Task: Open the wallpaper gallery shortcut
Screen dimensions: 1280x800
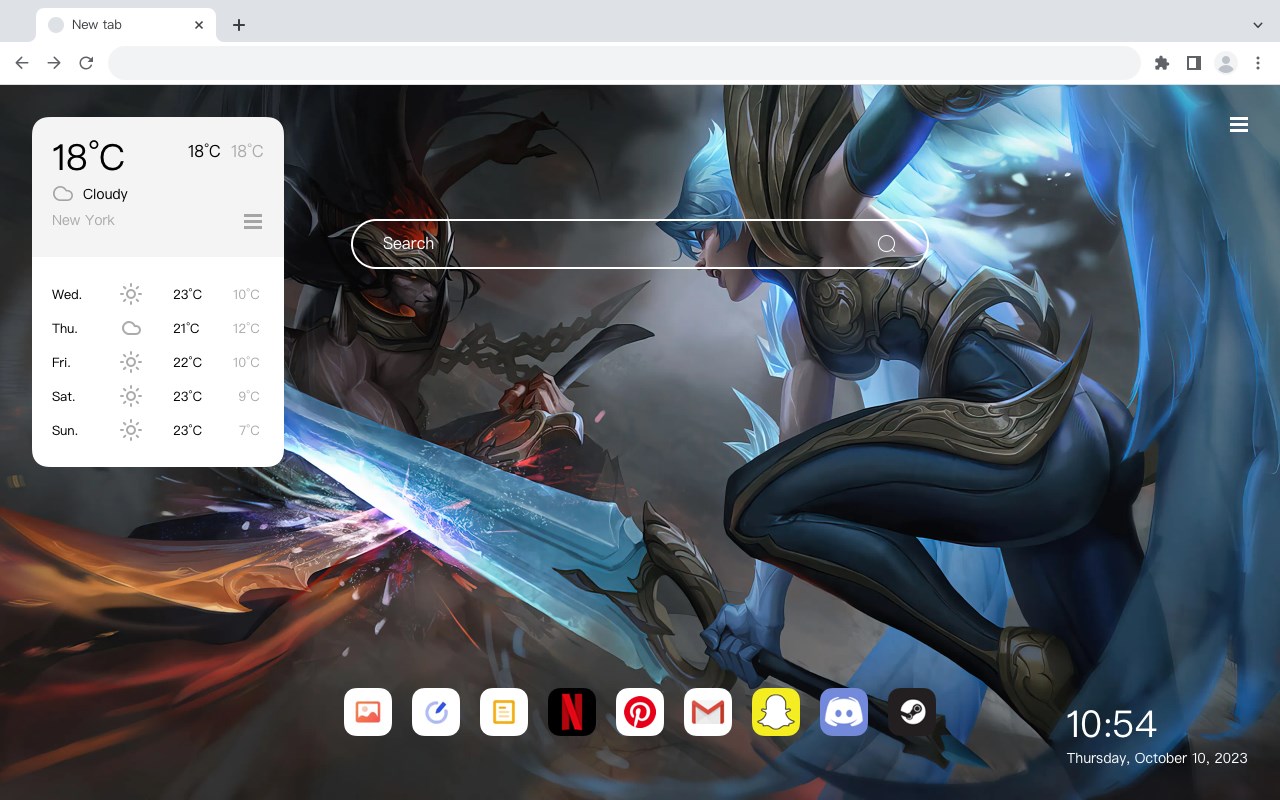Action: pyautogui.click(x=368, y=712)
